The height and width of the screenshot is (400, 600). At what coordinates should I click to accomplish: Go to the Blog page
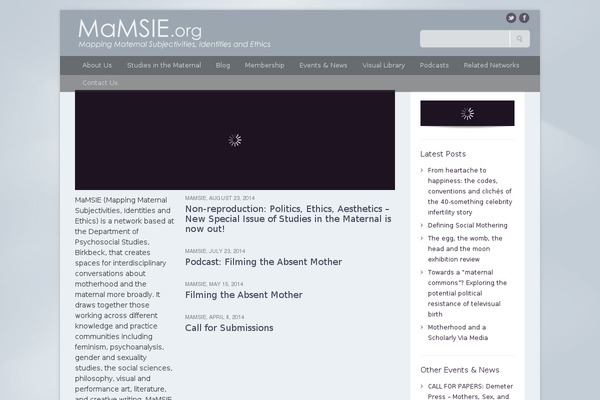(223, 65)
